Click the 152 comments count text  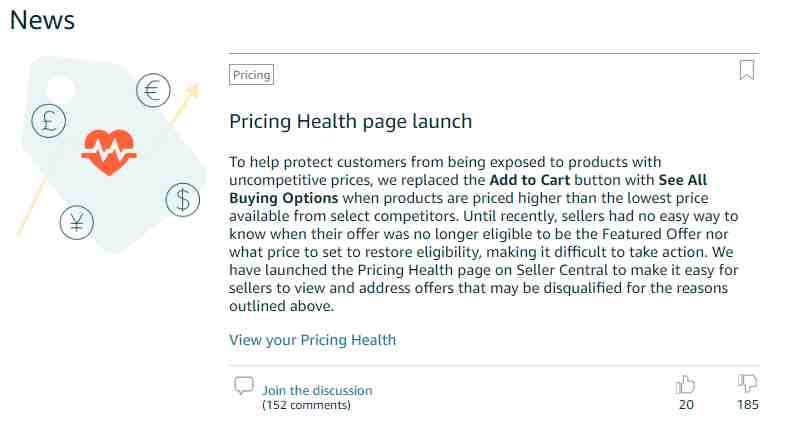tap(306, 405)
